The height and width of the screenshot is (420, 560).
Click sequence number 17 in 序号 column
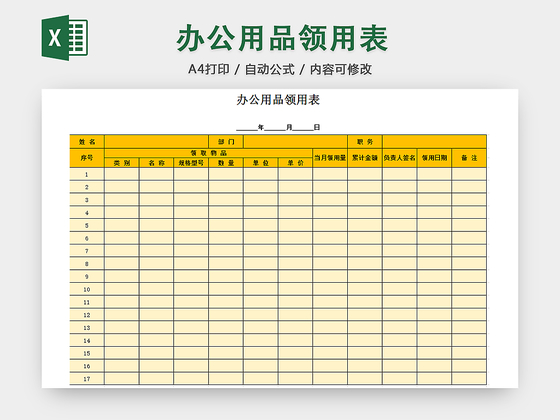pyautogui.click(x=87, y=379)
